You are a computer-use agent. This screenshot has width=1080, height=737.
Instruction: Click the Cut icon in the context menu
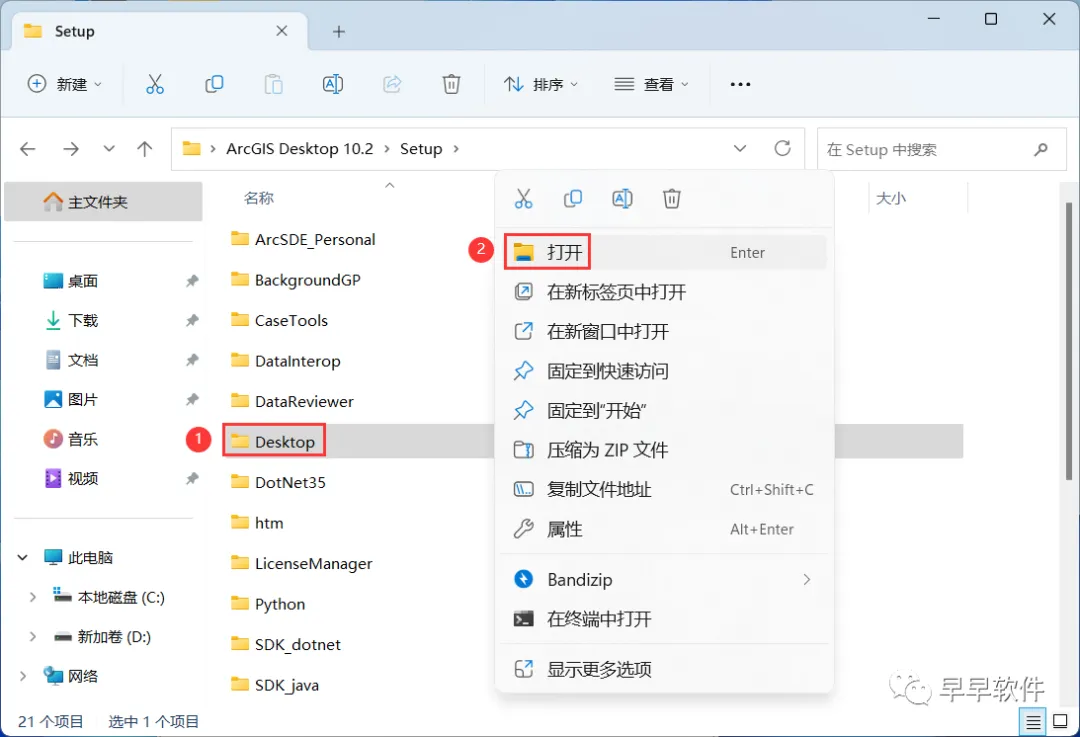point(523,199)
